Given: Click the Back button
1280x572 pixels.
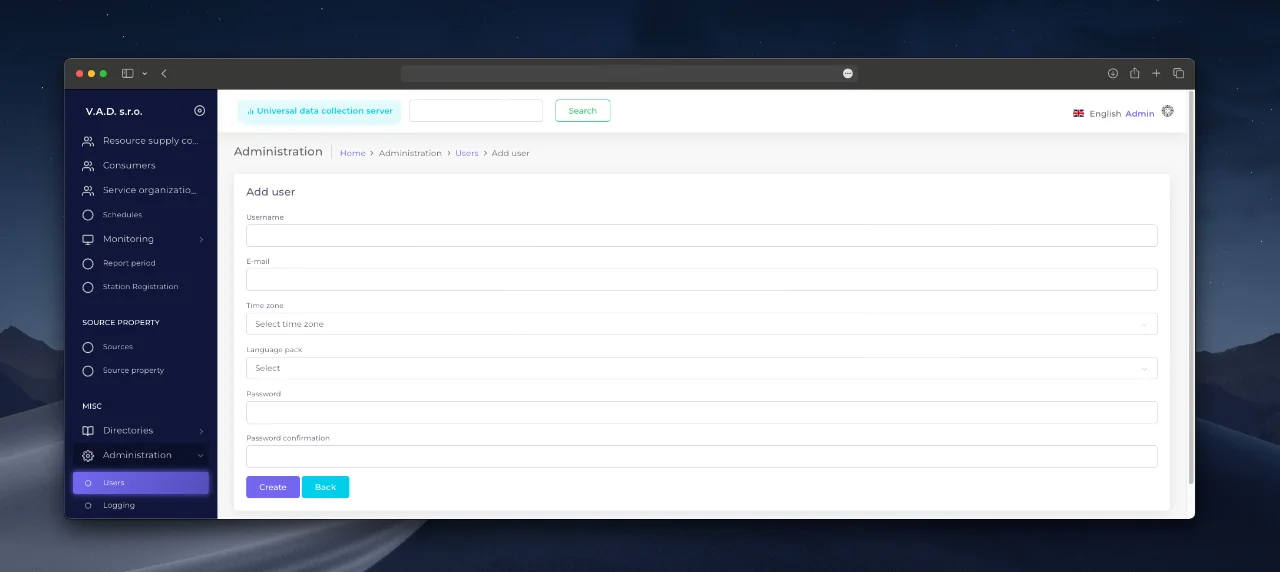Looking at the screenshot, I should (325, 487).
